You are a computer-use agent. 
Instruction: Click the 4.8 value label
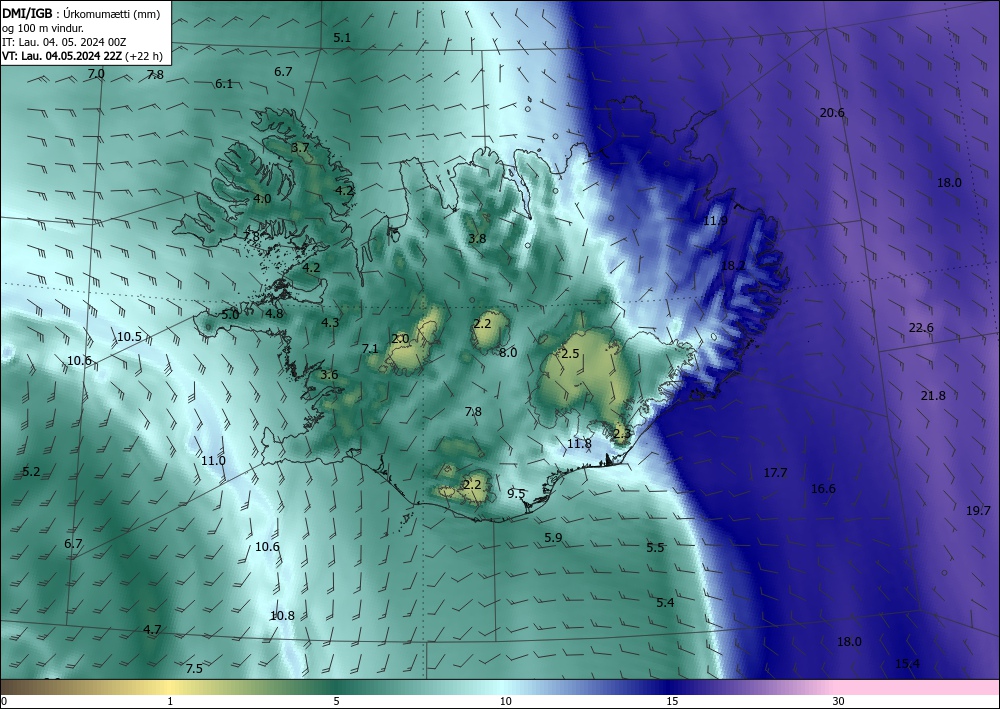[x=274, y=313]
